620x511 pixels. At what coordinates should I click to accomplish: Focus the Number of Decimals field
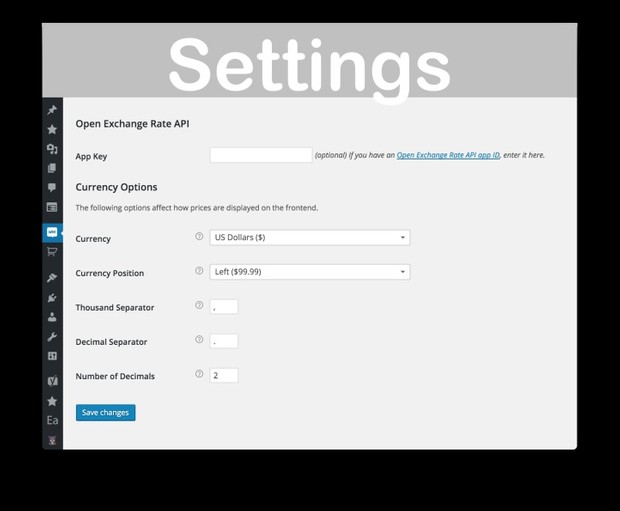coord(224,376)
